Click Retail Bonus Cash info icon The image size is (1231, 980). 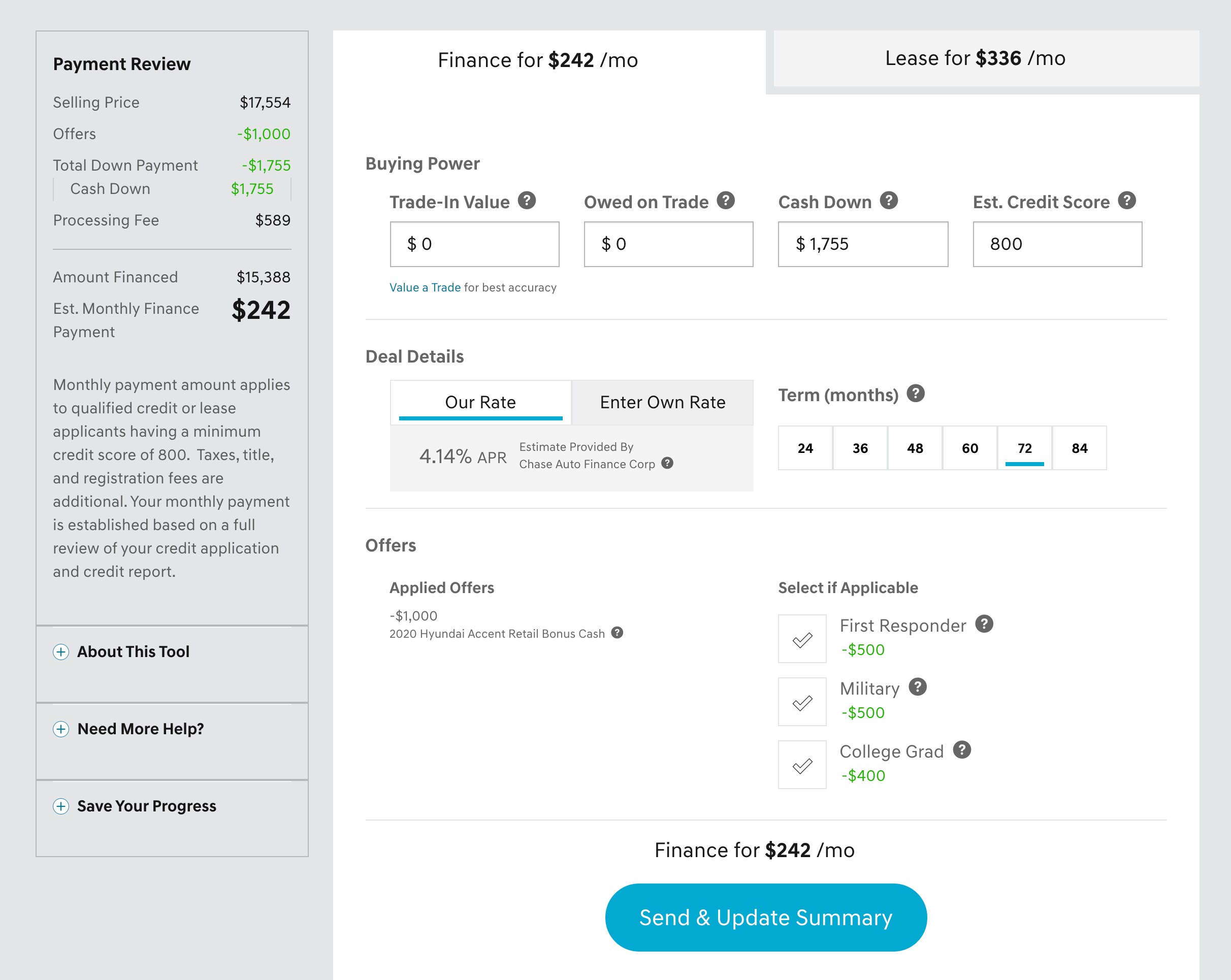pos(617,632)
